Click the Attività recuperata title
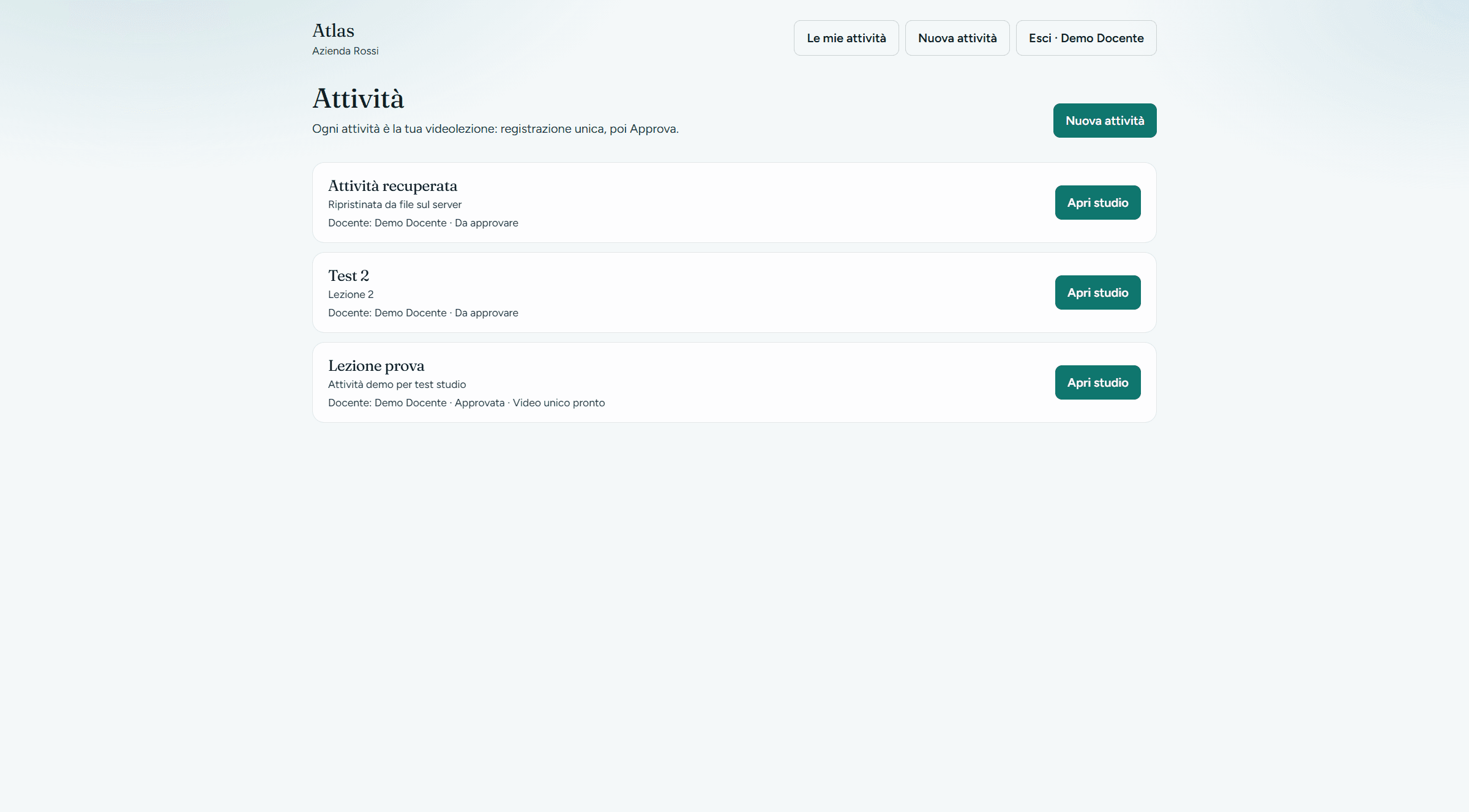Viewport: 1469px width, 812px height. [x=392, y=186]
